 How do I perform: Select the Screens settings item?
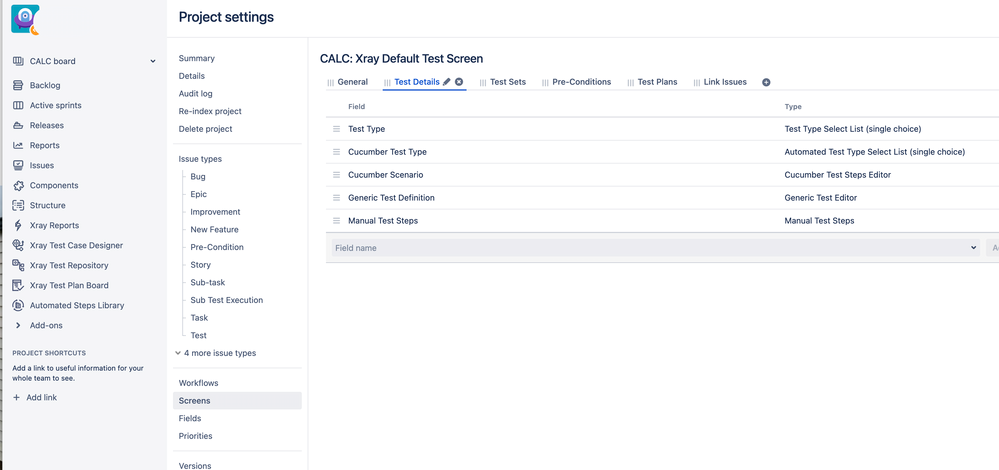tap(237, 401)
